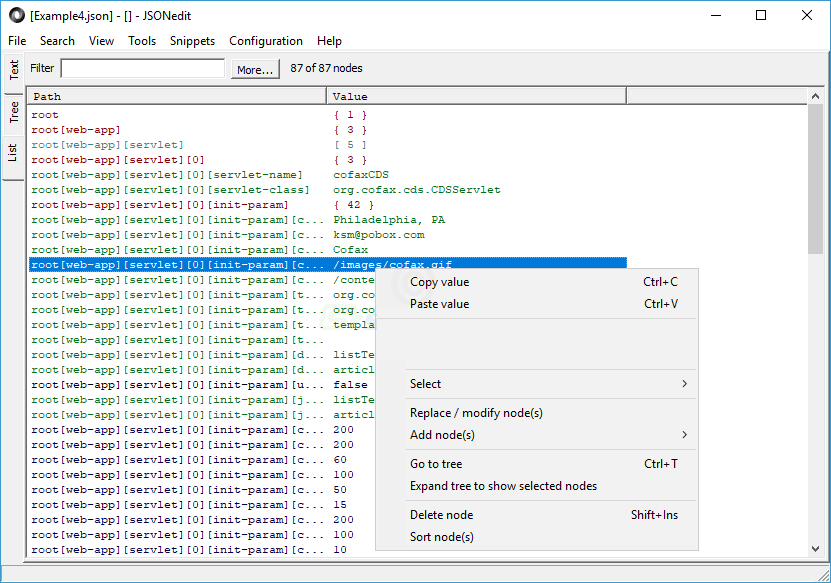Click the Path column header
This screenshot has width=831, height=583.
coord(178,96)
